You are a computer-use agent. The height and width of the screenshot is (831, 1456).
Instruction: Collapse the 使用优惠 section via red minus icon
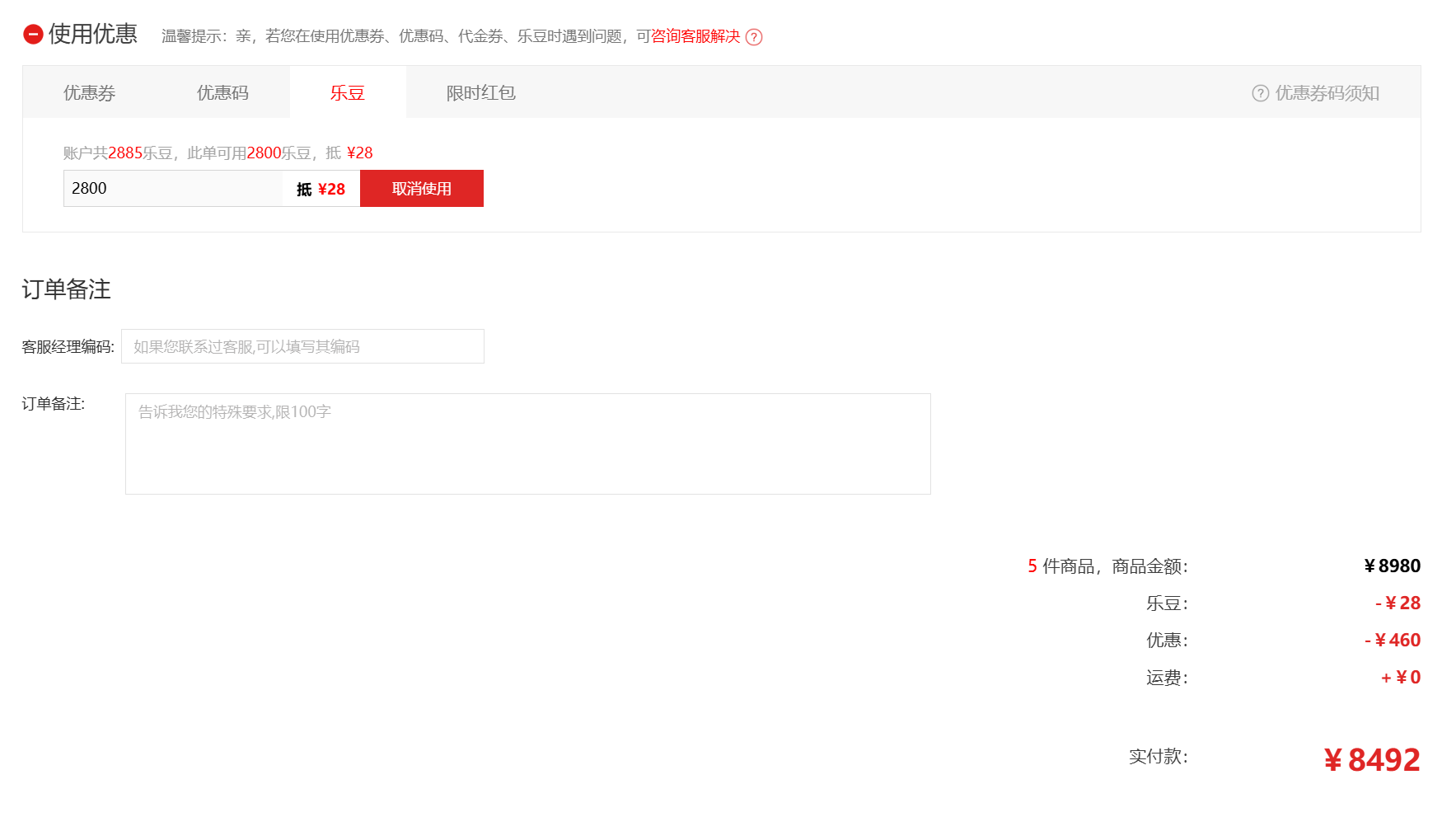point(33,34)
